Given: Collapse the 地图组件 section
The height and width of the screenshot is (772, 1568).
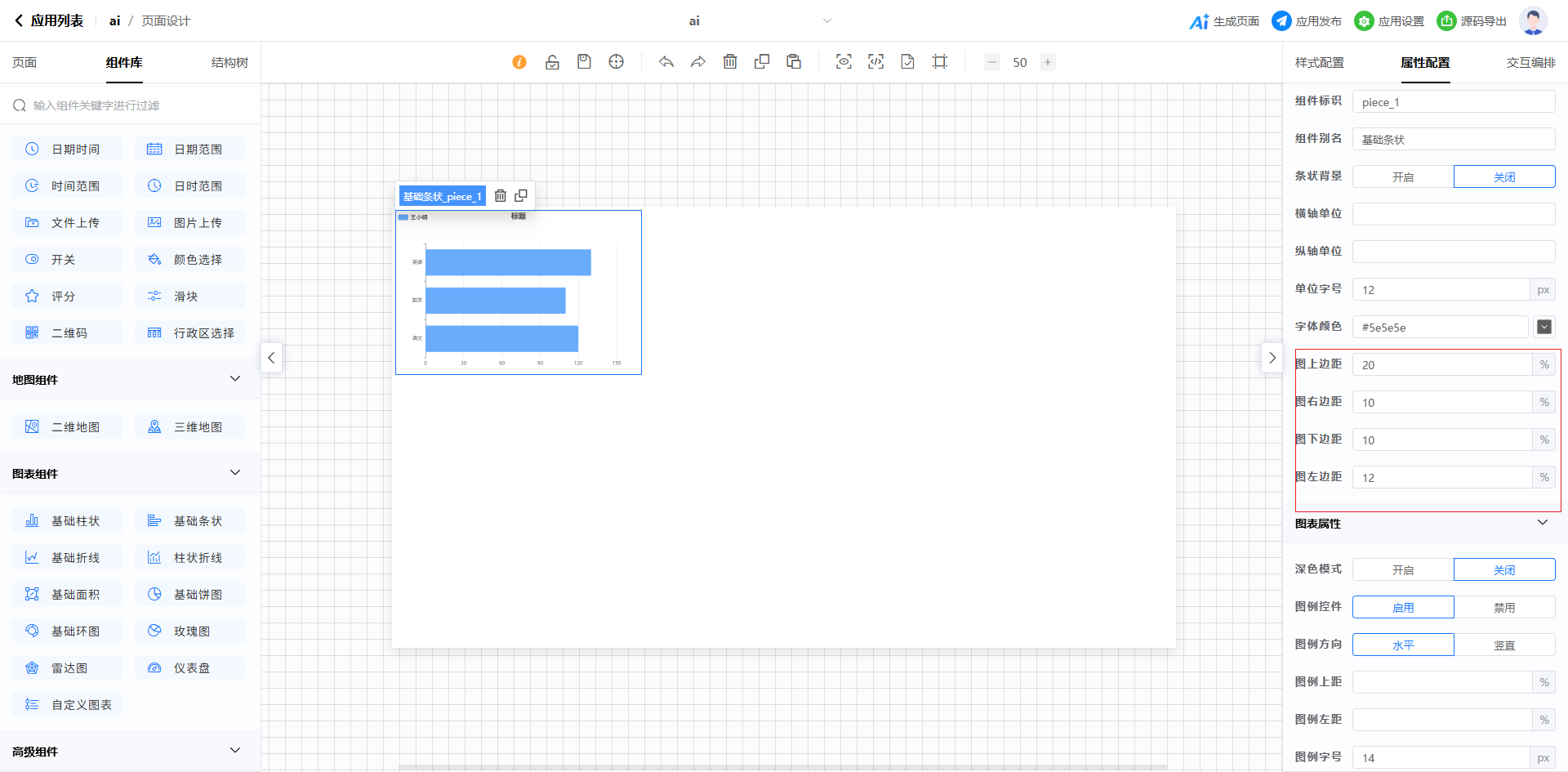Looking at the screenshot, I should coord(235,379).
